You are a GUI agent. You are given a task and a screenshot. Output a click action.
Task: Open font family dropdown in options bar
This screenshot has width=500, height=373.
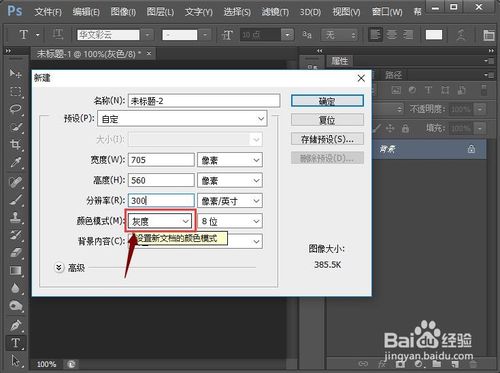pyautogui.click(x=147, y=35)
